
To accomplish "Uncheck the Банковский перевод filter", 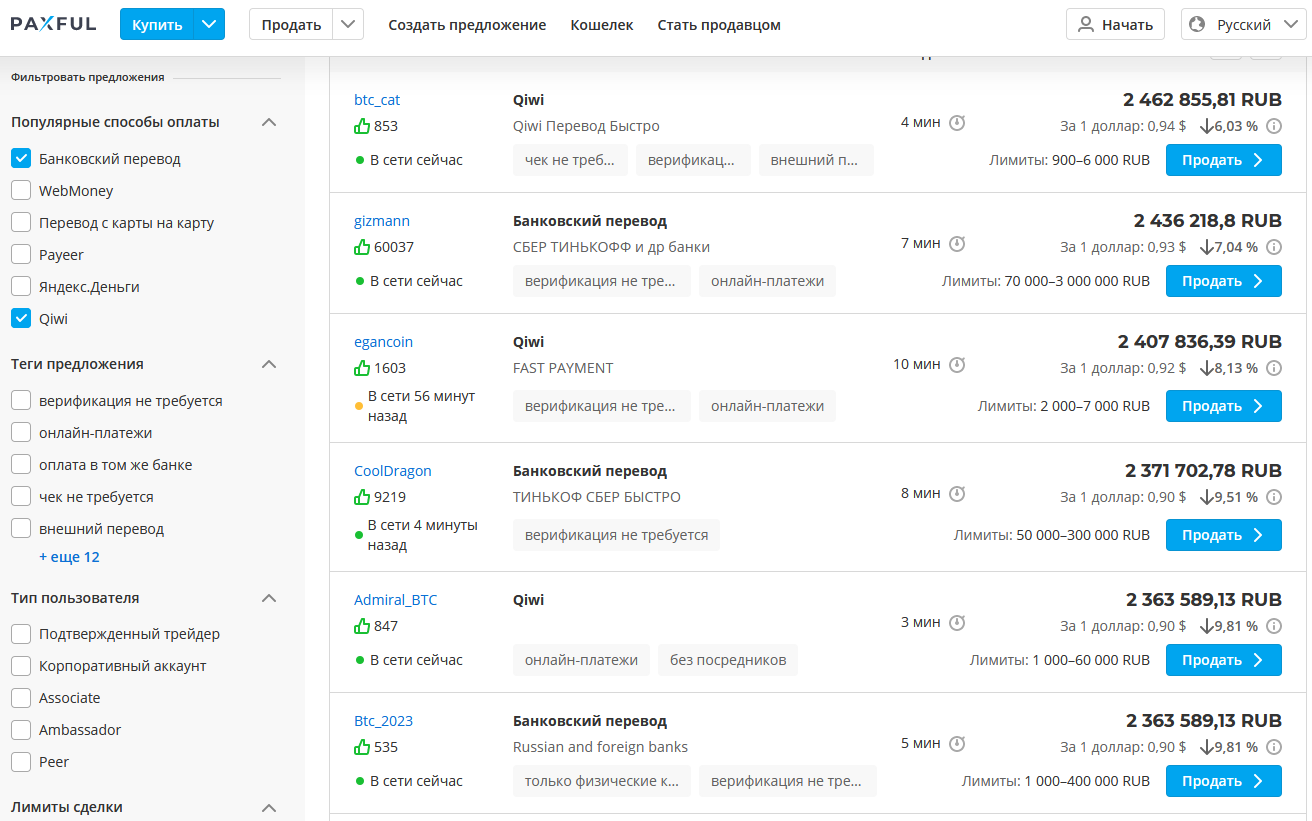I will point(21,159).
